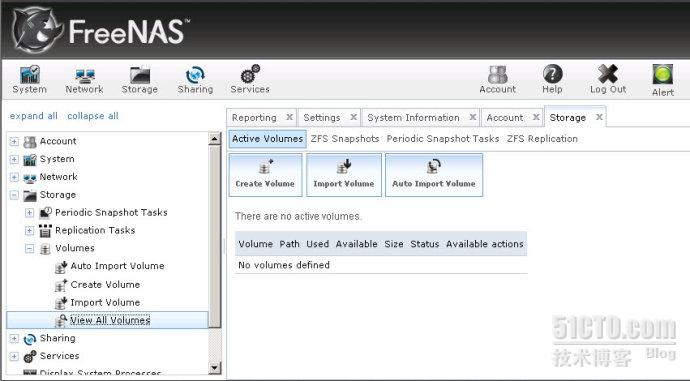
Task: Open the ZFS Snapshots sub-tab
Action: tap(345, 139)
